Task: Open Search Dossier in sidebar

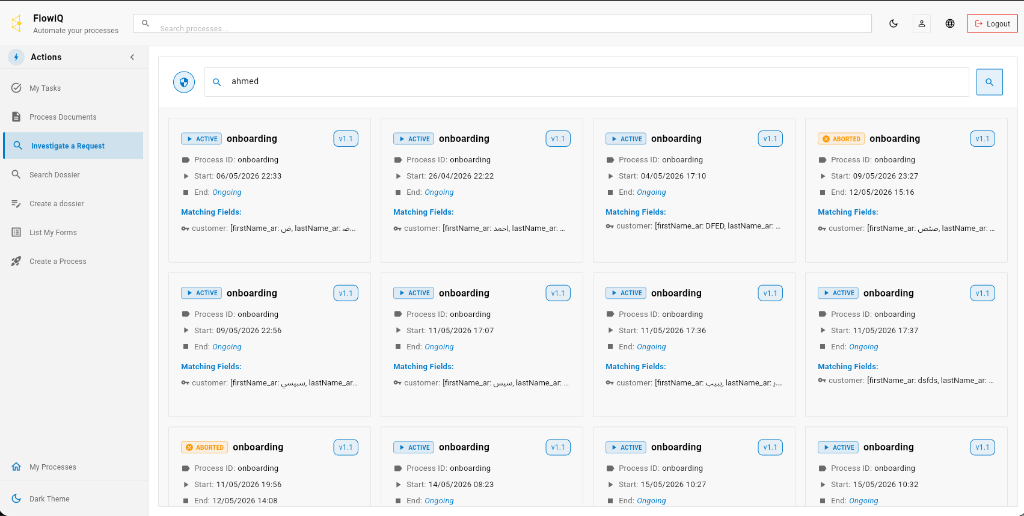Action: point(73,174)
